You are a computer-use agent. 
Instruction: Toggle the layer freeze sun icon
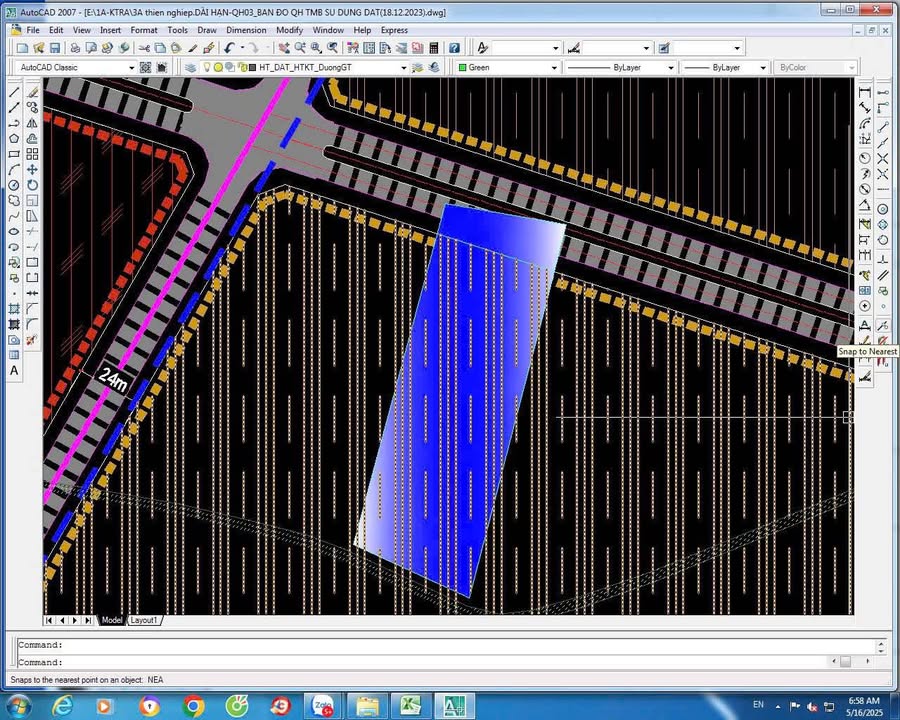pyautogui.click(x=218, y=67)
